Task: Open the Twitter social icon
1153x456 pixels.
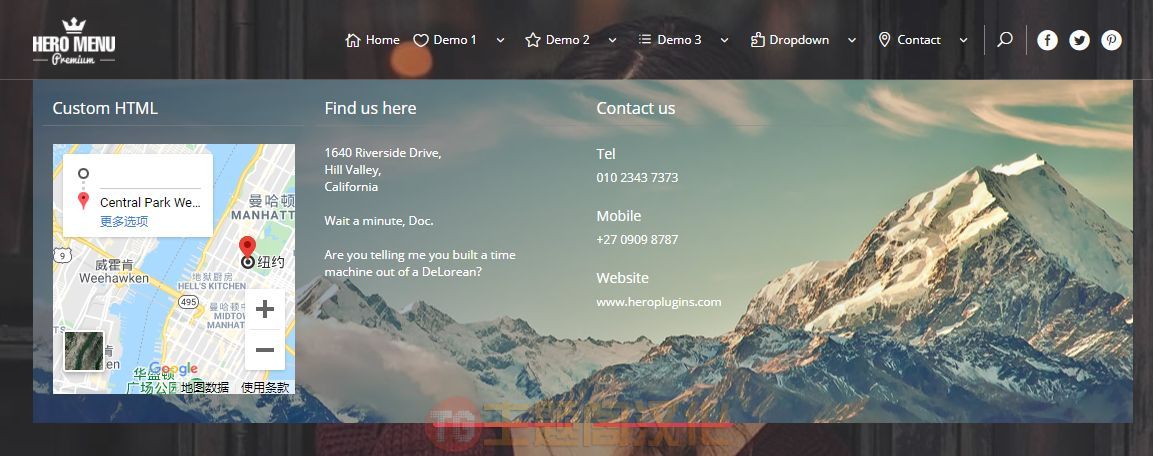Action: pyautogui.click(x=1079, y=40)
